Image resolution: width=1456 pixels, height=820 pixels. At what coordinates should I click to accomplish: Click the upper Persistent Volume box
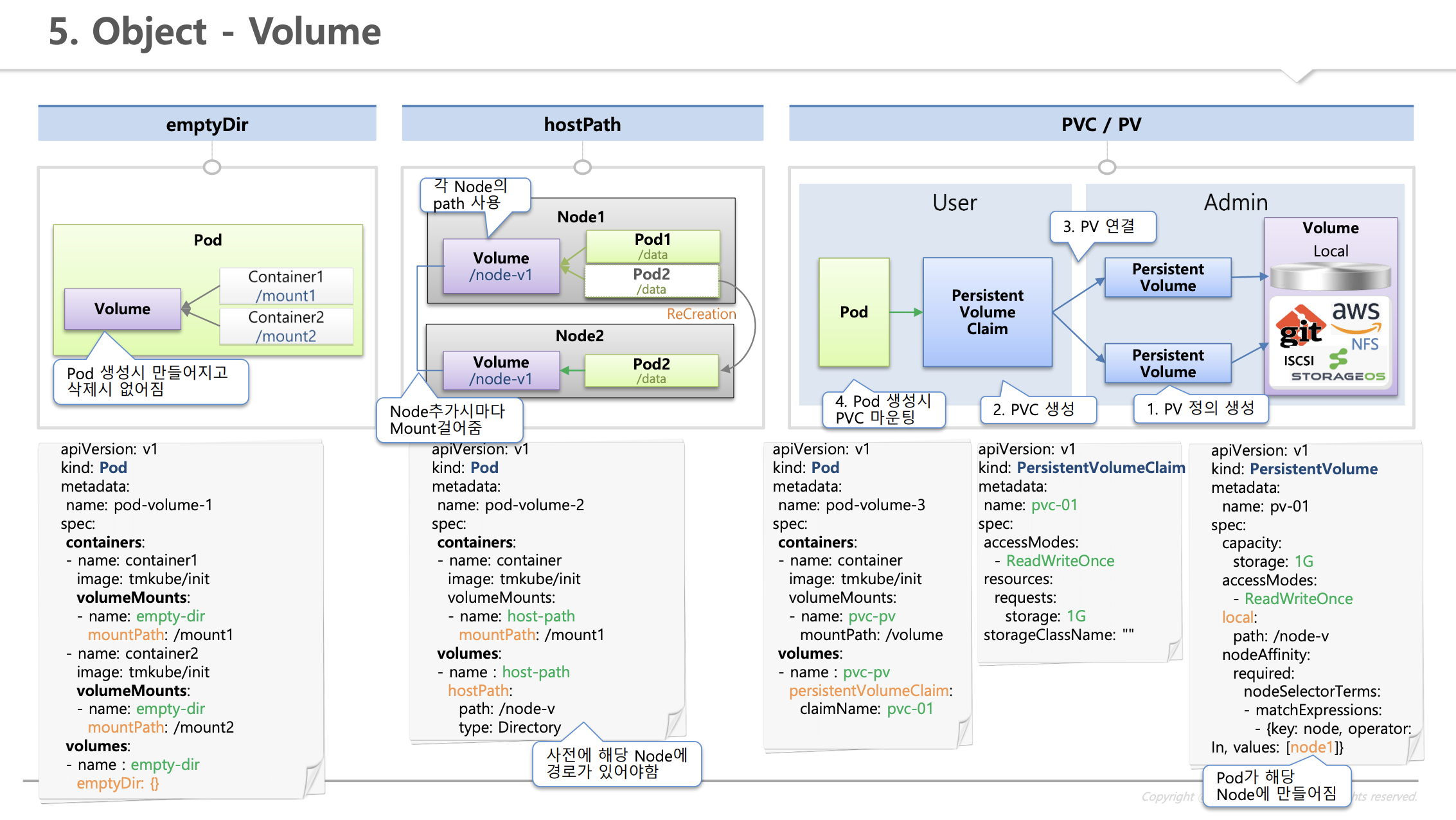tap(1168, 277)
